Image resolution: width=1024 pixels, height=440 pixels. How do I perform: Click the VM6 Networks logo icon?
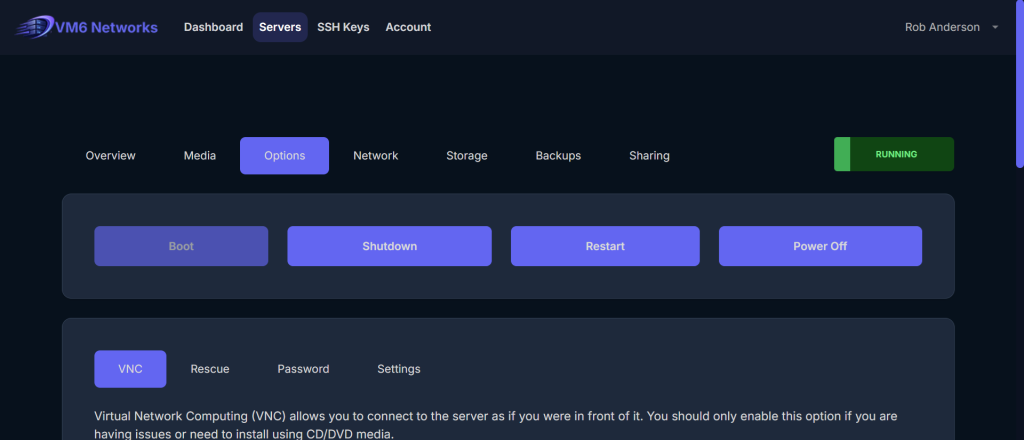click(34, 27)
